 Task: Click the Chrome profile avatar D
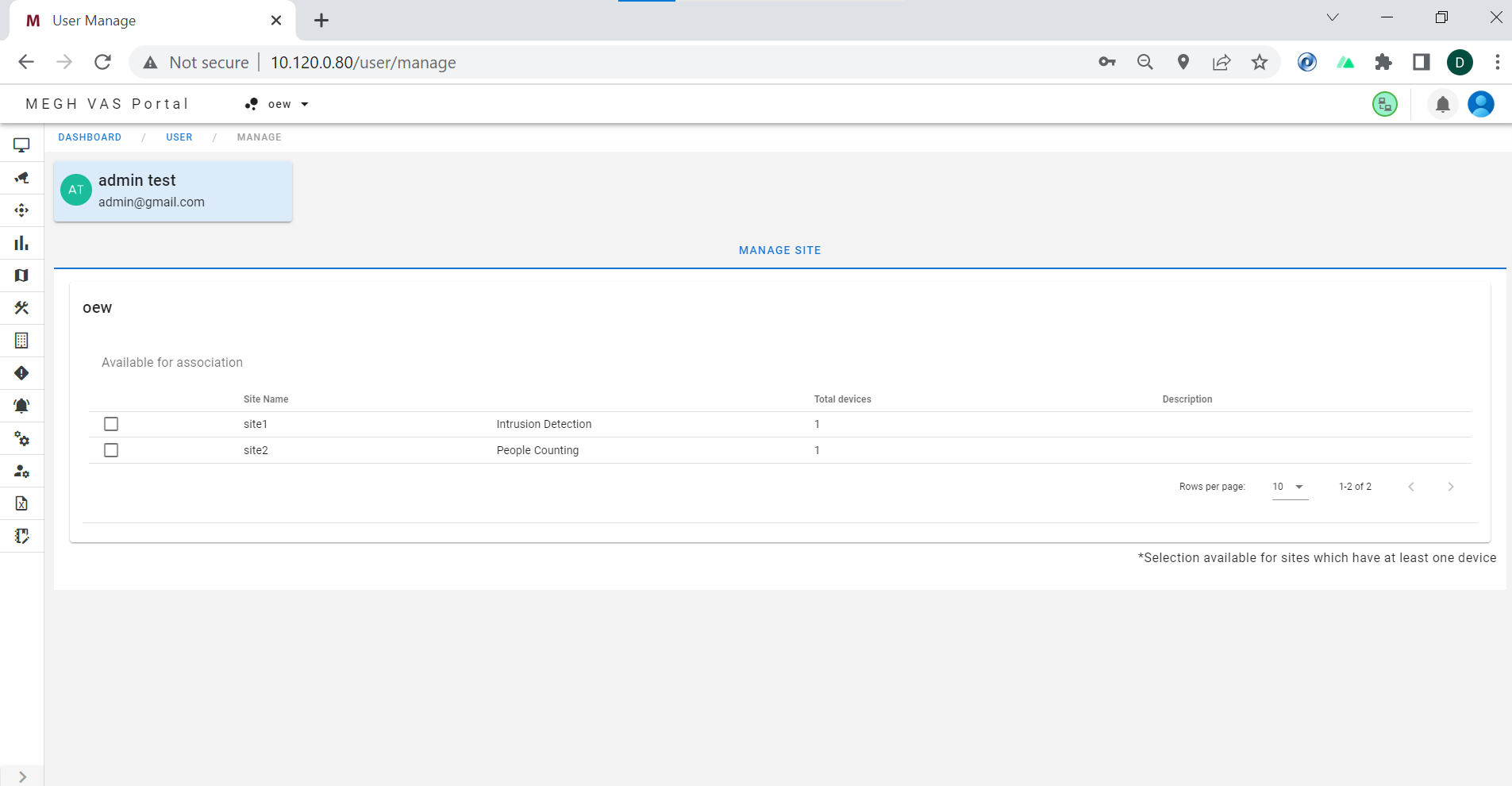pyautogui.click(x=1460, y=62)
